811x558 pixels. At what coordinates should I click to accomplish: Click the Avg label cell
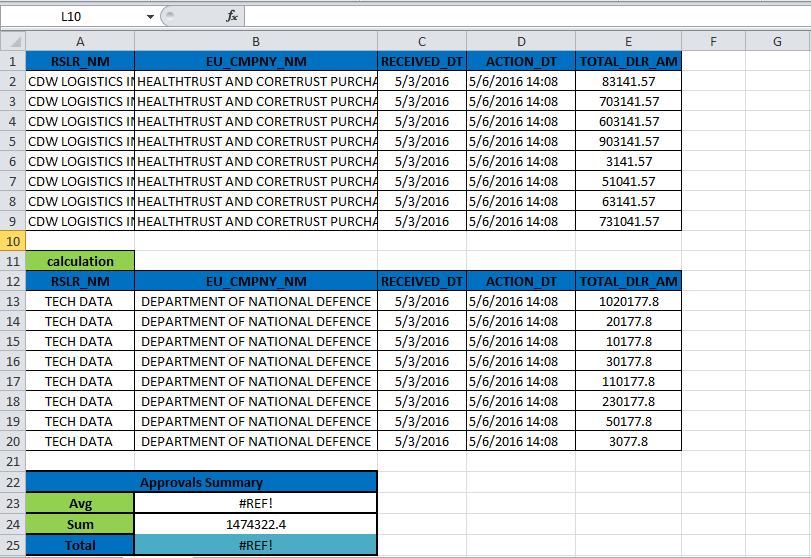coord(80,503)
